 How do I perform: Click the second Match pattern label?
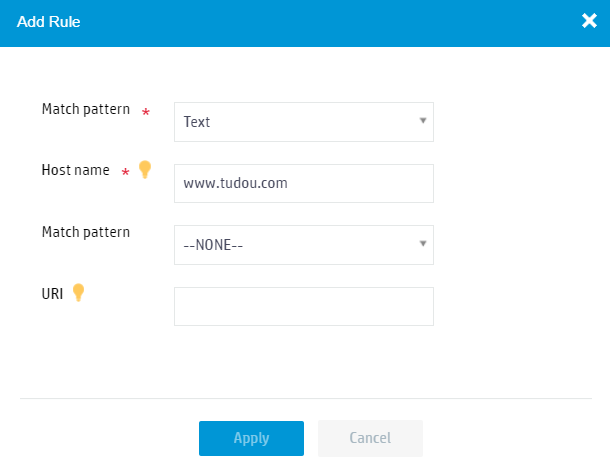coord(86,232)
